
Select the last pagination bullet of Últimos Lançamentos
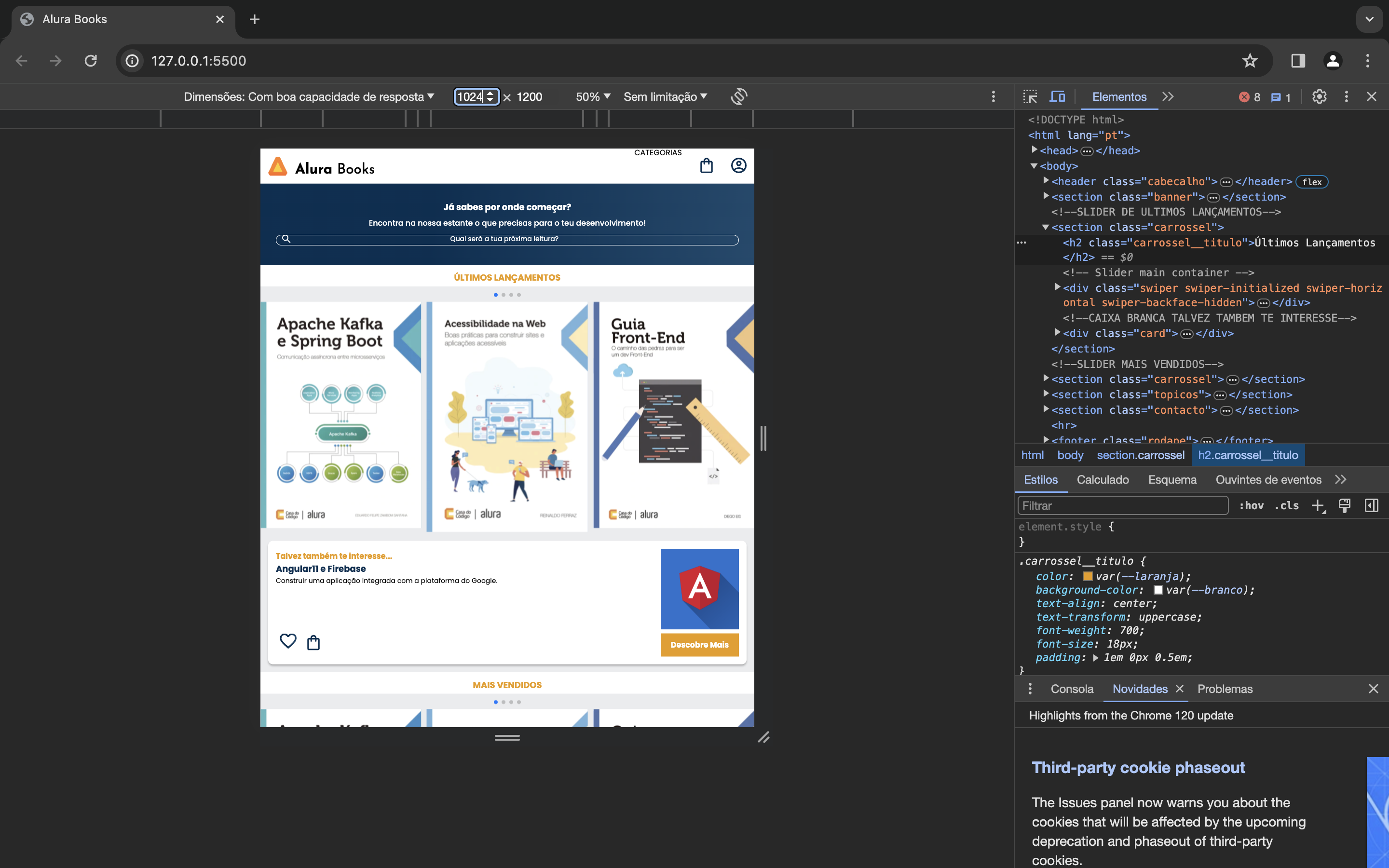click(519, 295)
